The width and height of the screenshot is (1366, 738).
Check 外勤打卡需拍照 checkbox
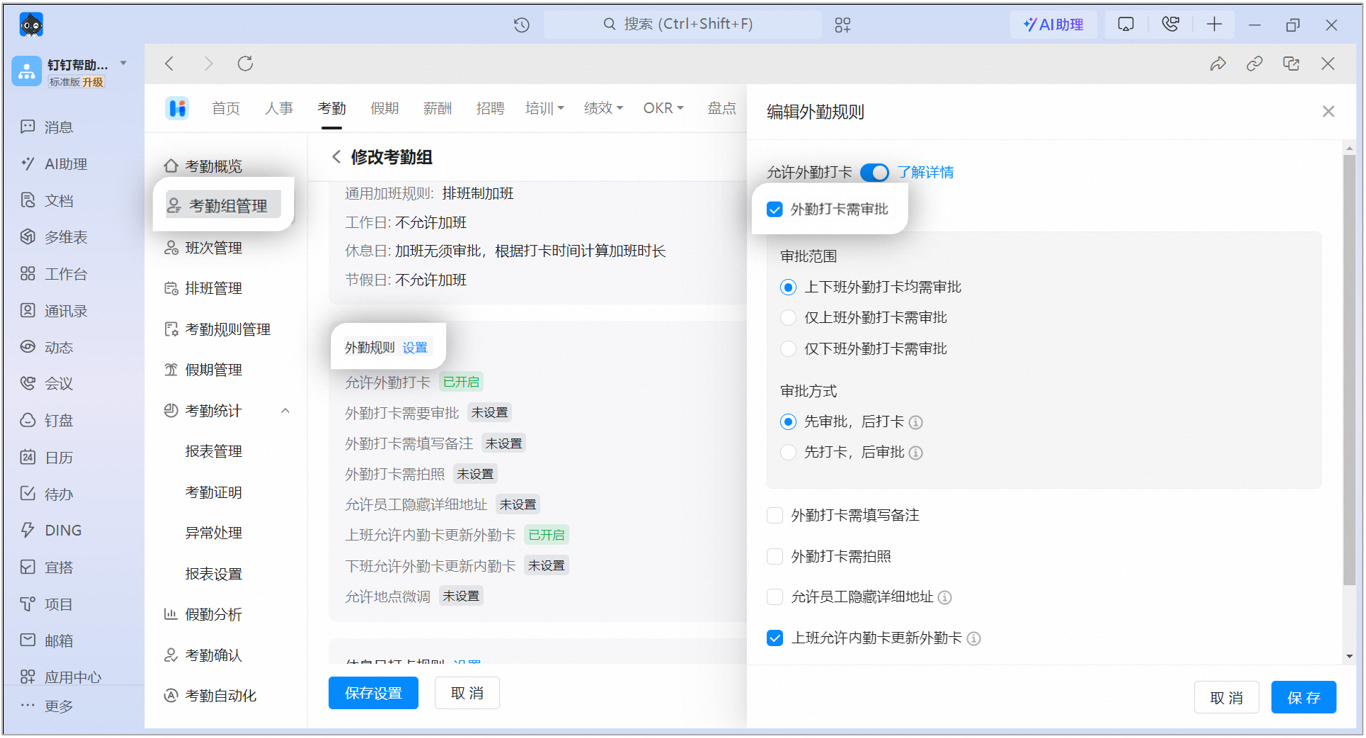pos(775,556)
